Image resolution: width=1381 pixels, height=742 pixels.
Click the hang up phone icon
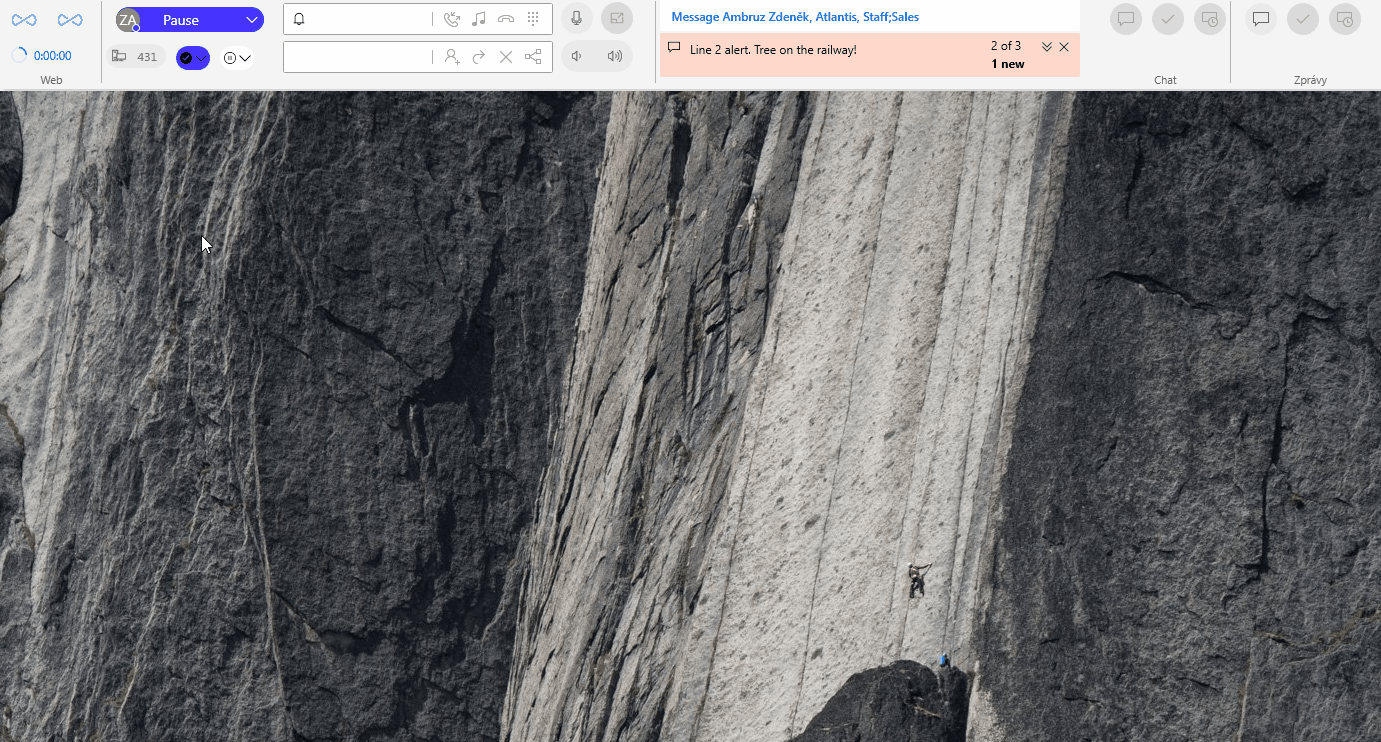coord(506,19)
